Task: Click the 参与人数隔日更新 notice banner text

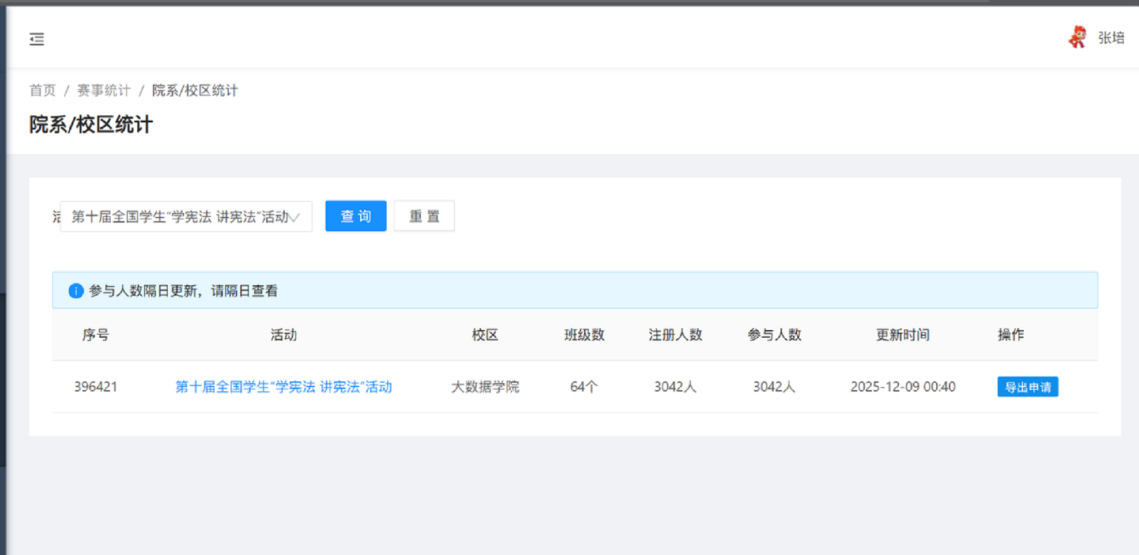Action: (183, 291)
